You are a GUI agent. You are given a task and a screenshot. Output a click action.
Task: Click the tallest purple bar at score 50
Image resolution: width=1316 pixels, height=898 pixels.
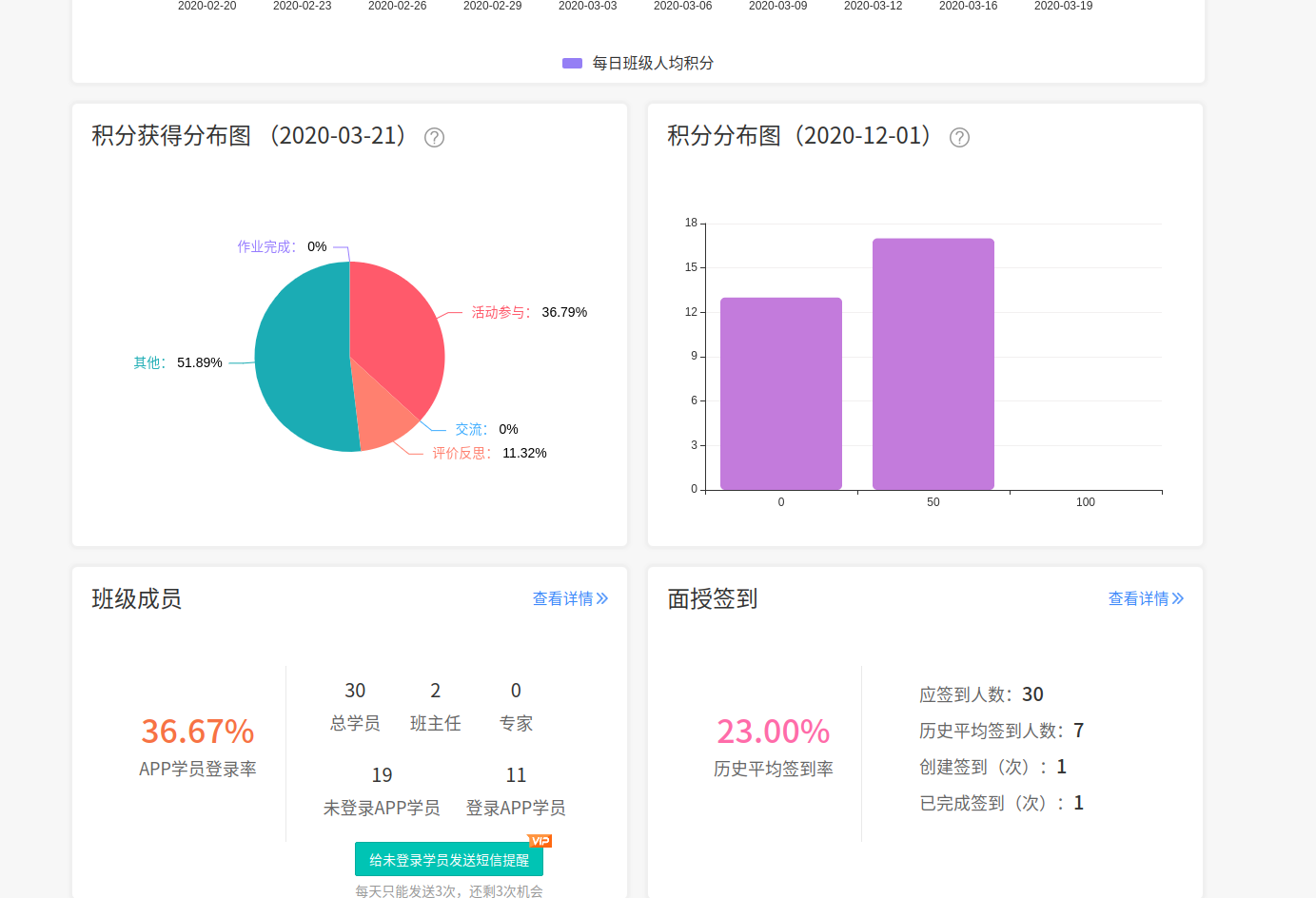933,364
